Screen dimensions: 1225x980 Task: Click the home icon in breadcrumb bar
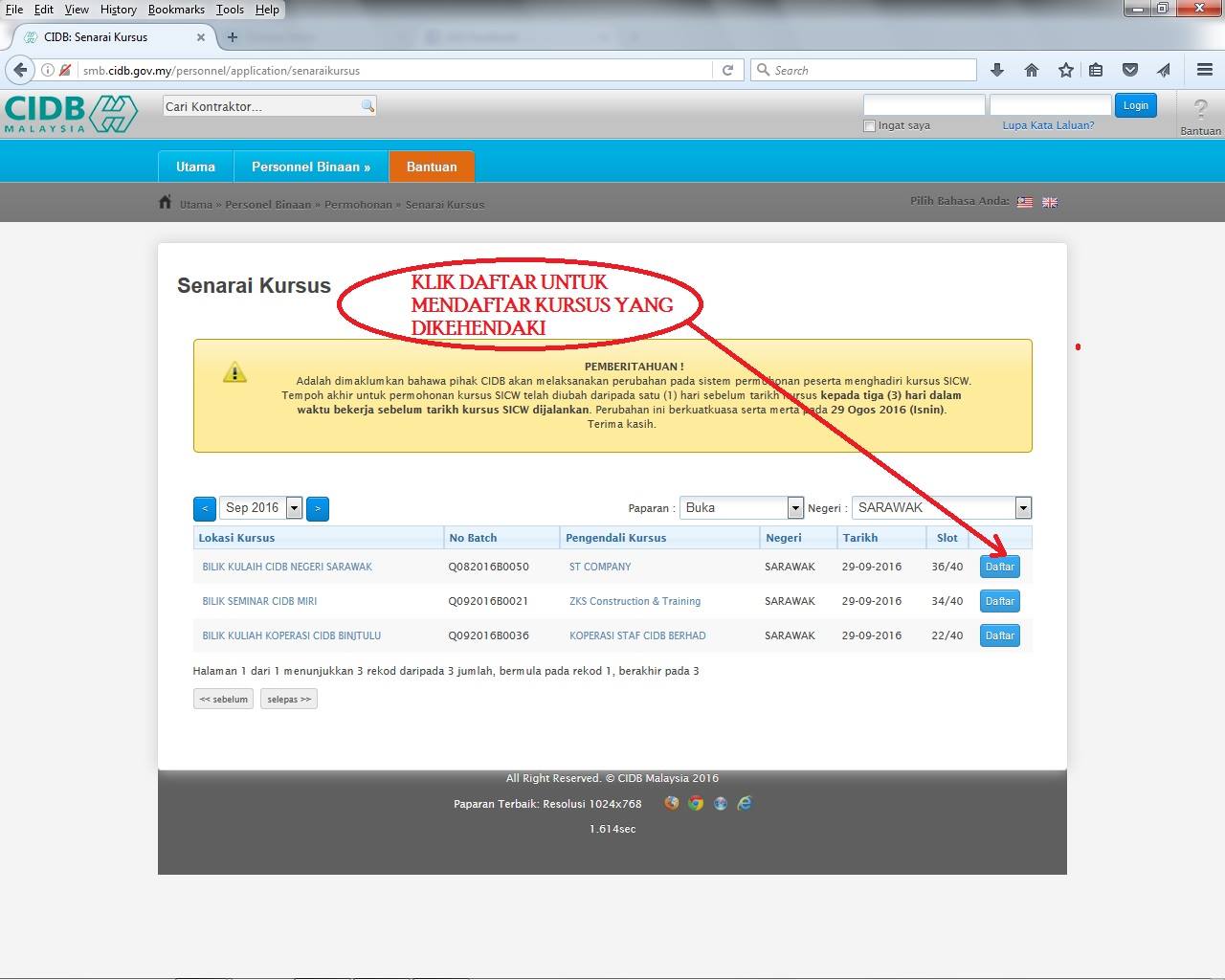[x=166, y=202]
